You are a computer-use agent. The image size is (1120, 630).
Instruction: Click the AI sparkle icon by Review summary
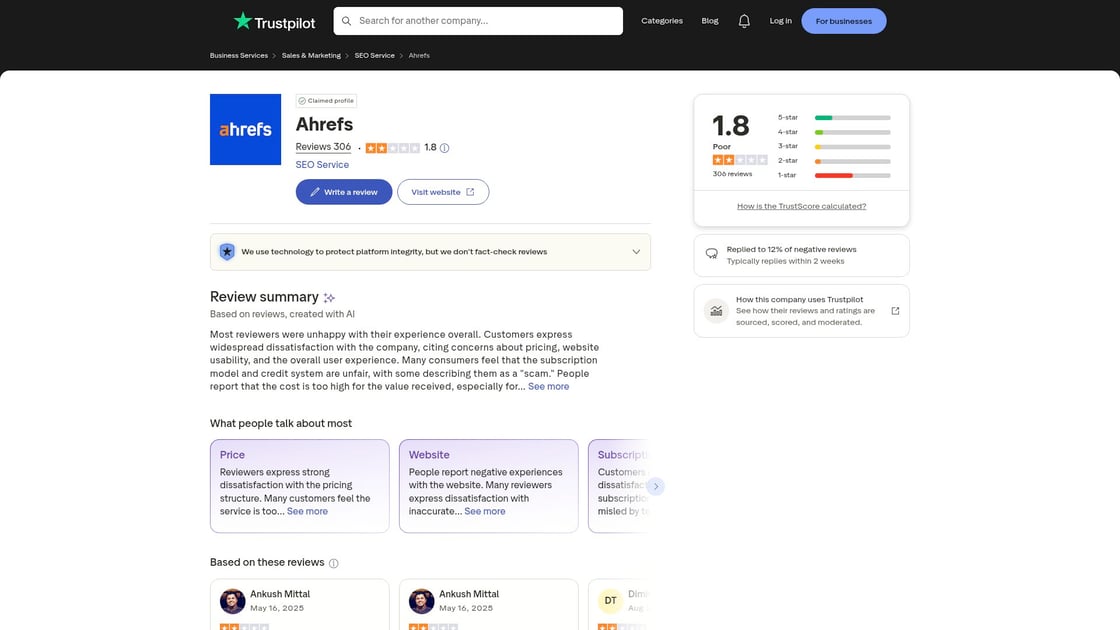coord(329,298)
